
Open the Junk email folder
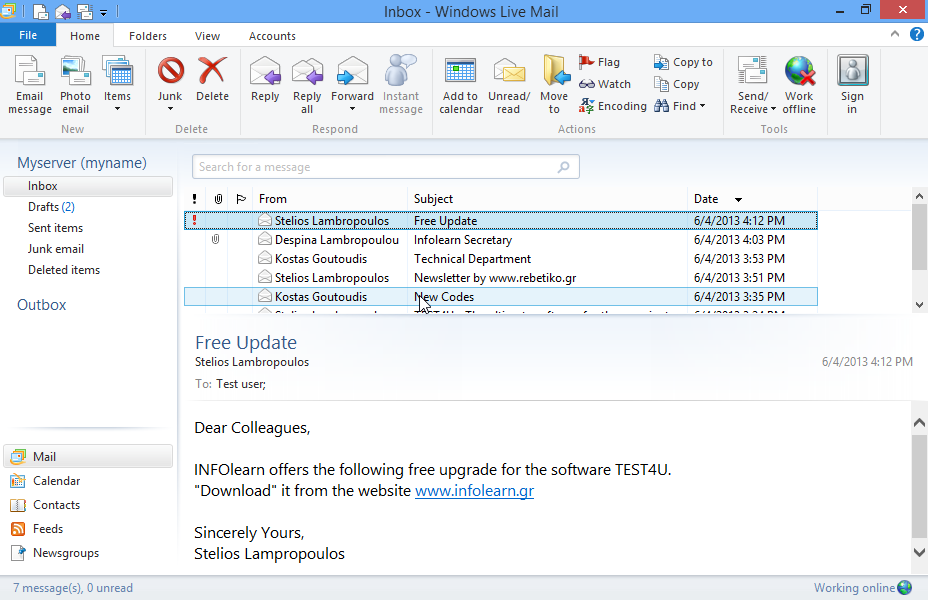pyautogui.click(x=56, y=249)
